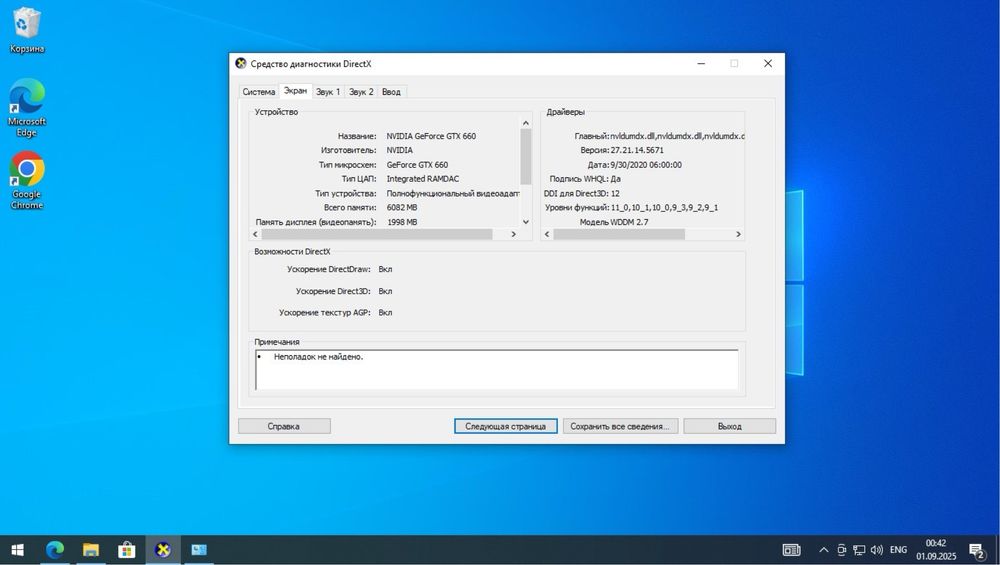Click drivers panel scroll left arrow

coord(547,234)
